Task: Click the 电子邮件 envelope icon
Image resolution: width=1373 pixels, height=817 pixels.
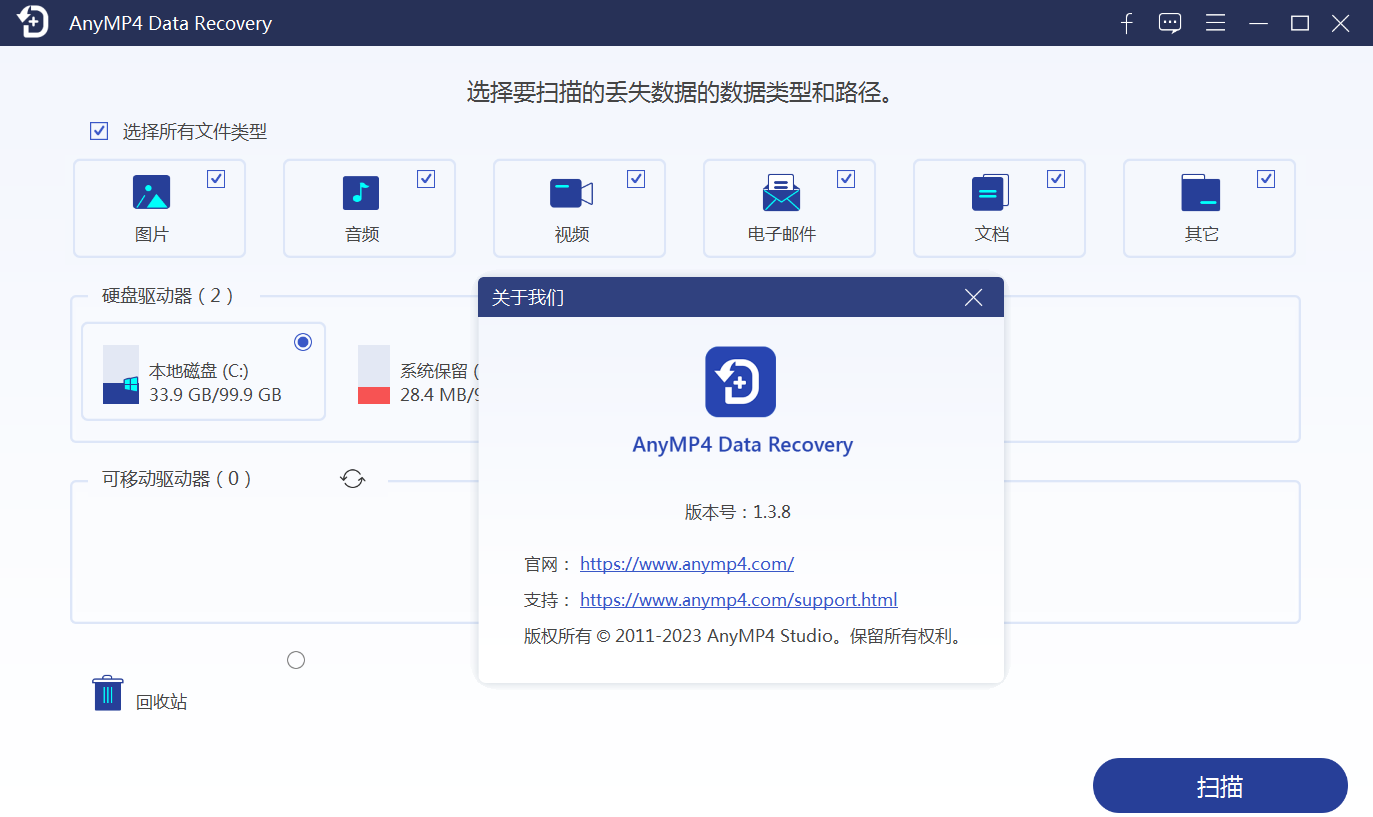Action: coord(781,193)
